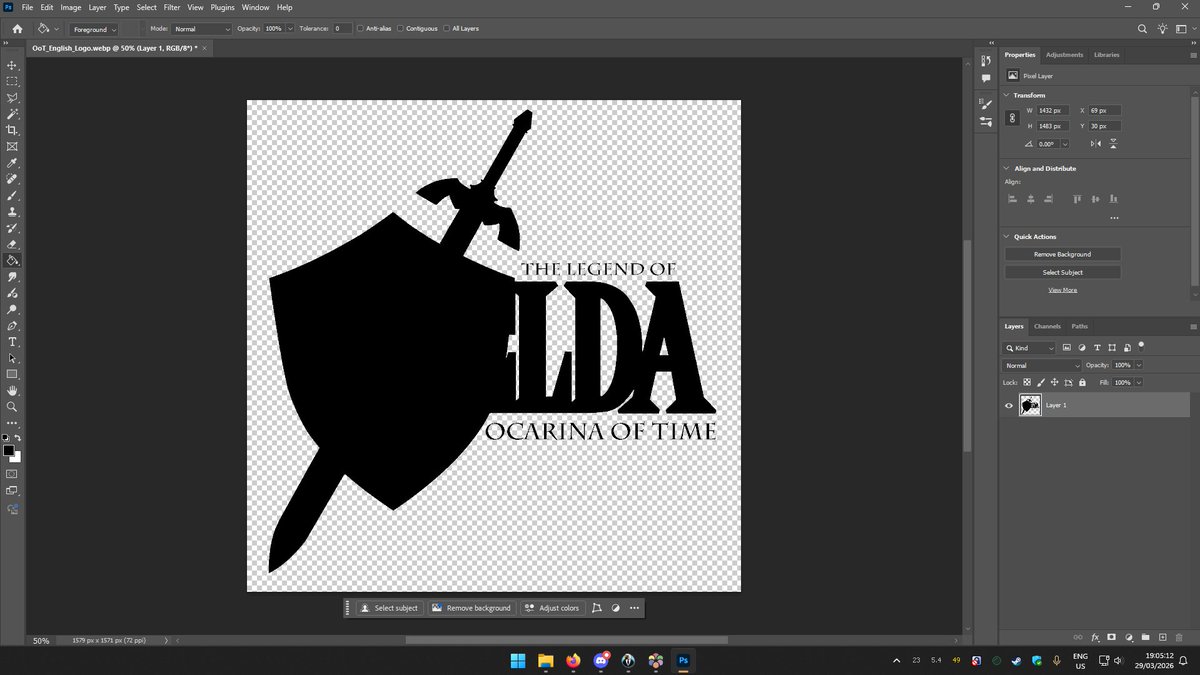Open the Filter menu
The image size is (1200, 675).
point(172,7)
